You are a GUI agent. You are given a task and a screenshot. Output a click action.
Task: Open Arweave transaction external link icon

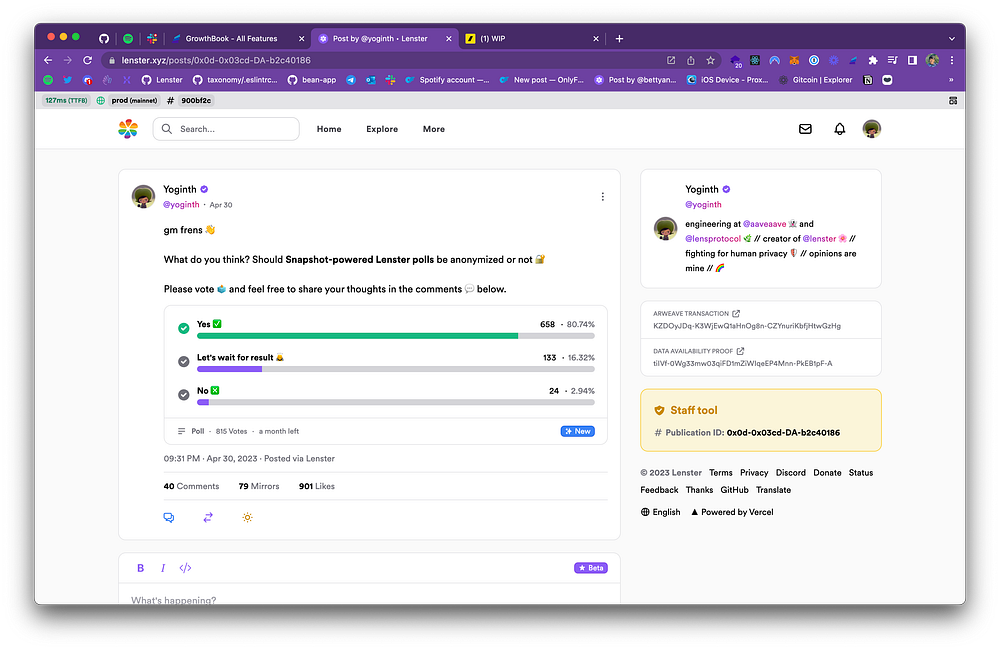pyautogui.click(x=736, y=313)
